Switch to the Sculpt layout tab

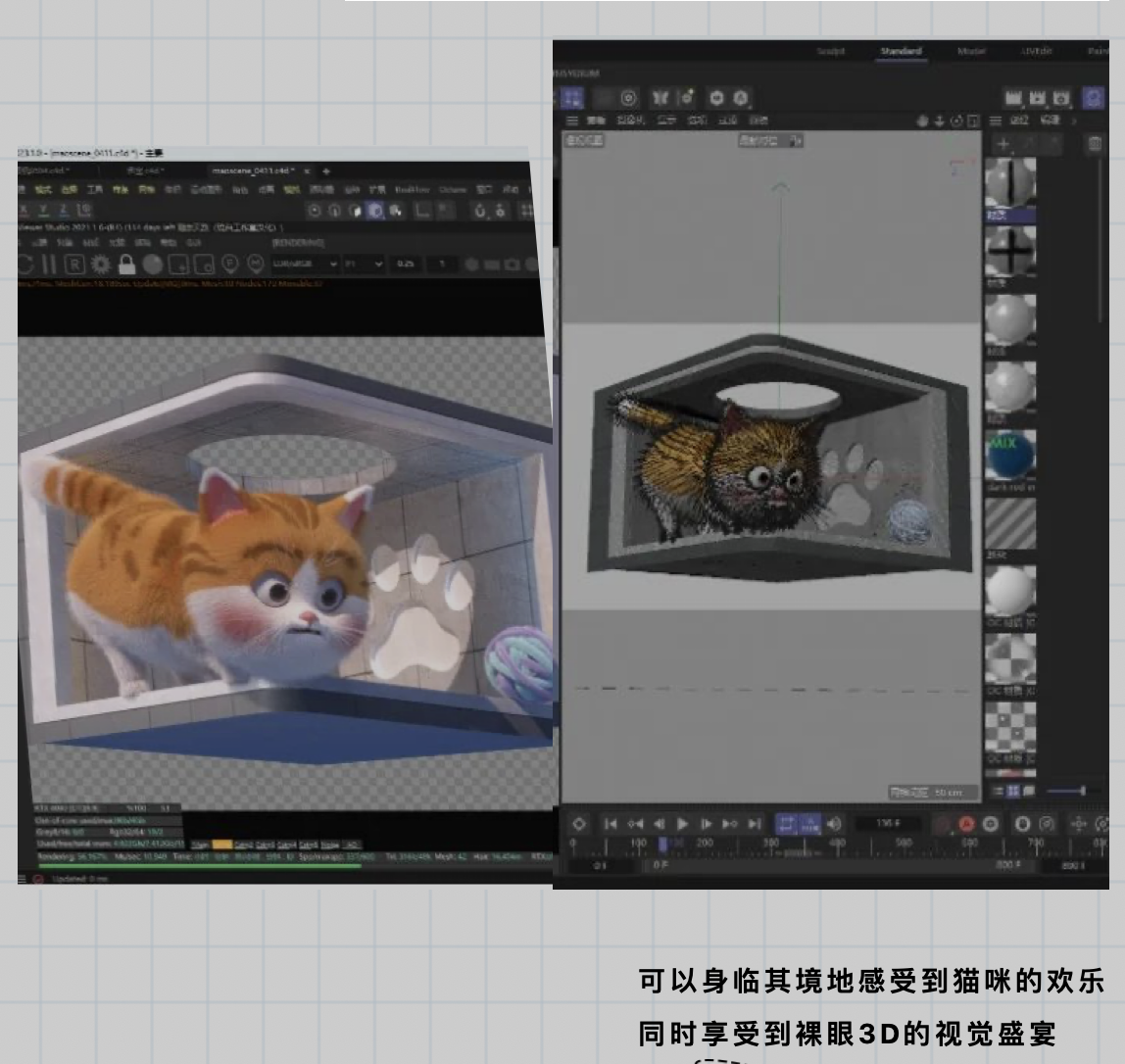pyautogui.click(x=831, y=51)
